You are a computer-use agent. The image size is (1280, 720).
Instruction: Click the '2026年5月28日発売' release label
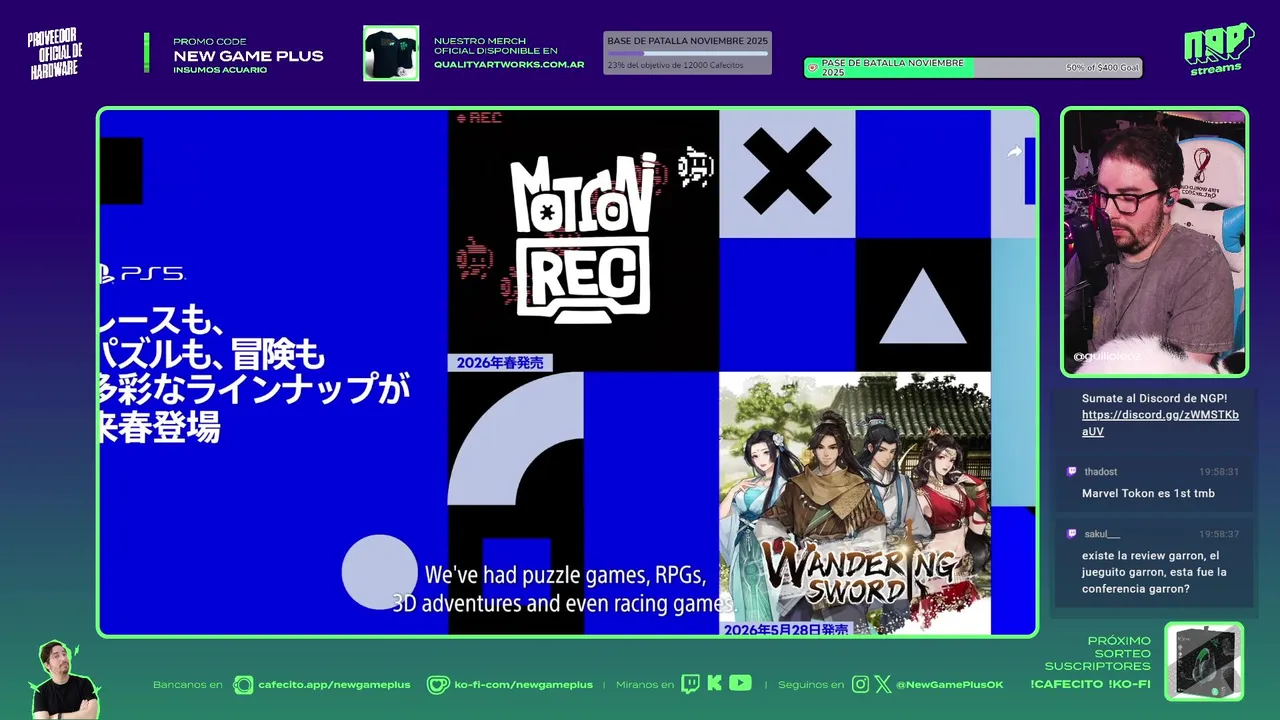point(786,629)
